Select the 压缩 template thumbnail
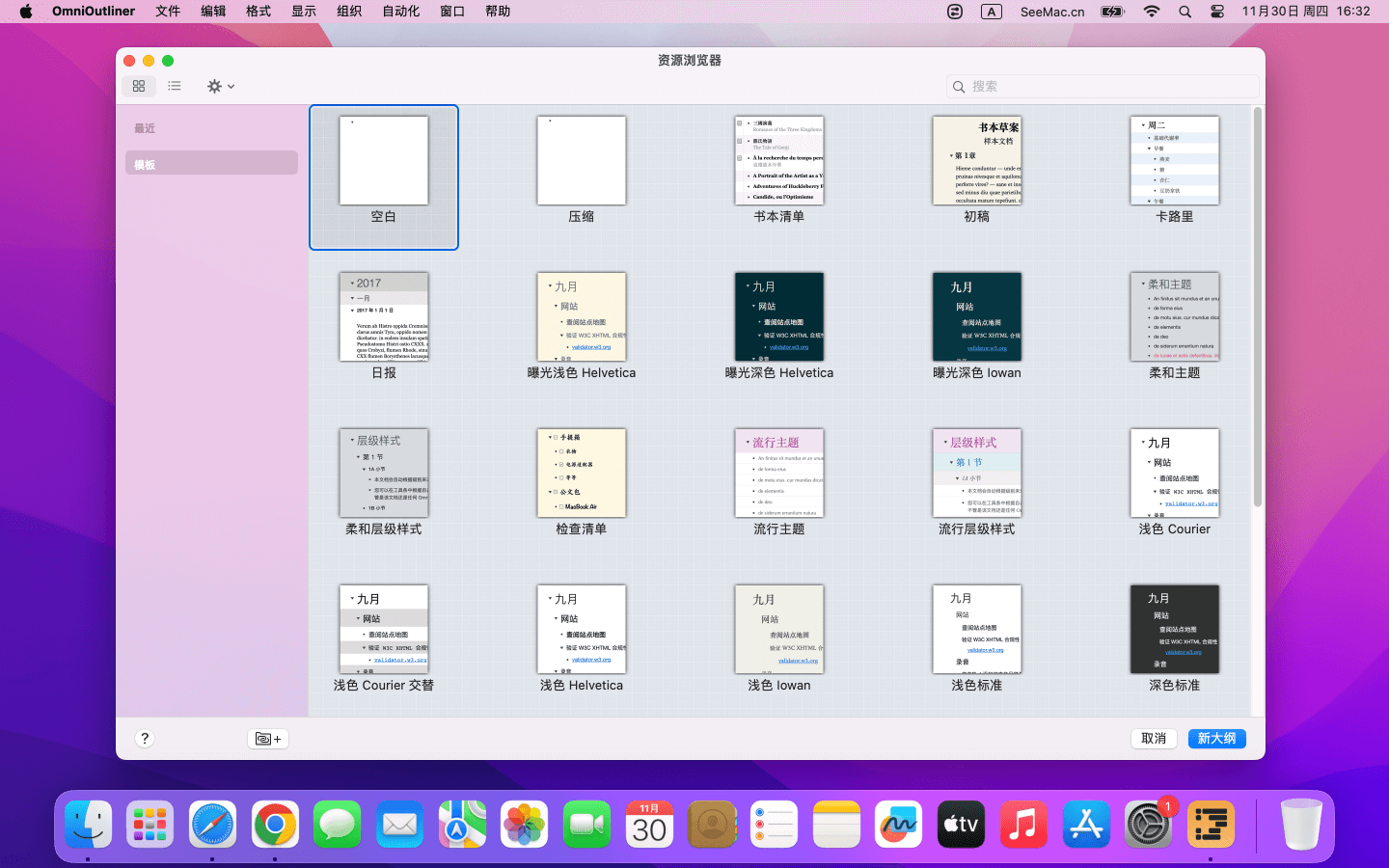Image resolution: width=1389 pixels, height=868 pixels. pyautogui.click(x=582, y=160)
